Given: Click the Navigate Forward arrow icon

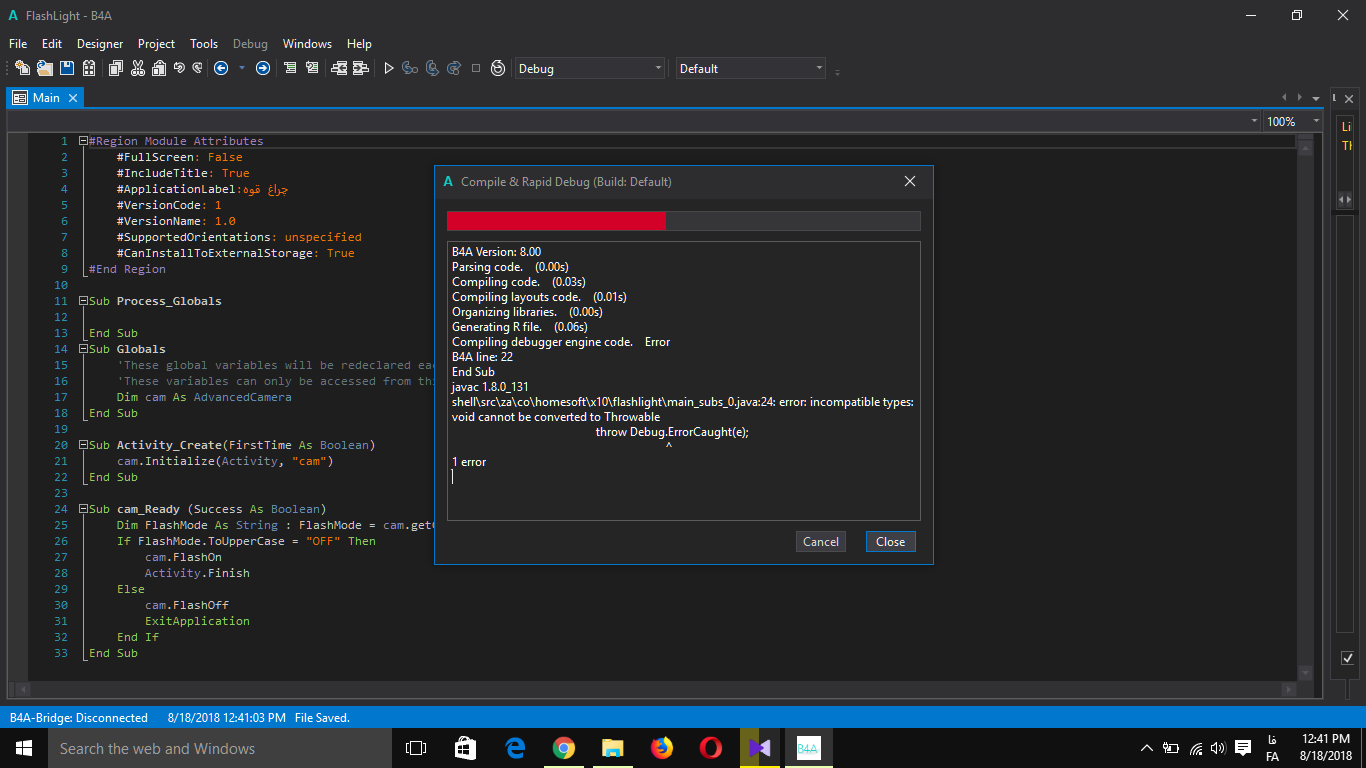Looking at the screenshot, I should click(x=263, y=68).
